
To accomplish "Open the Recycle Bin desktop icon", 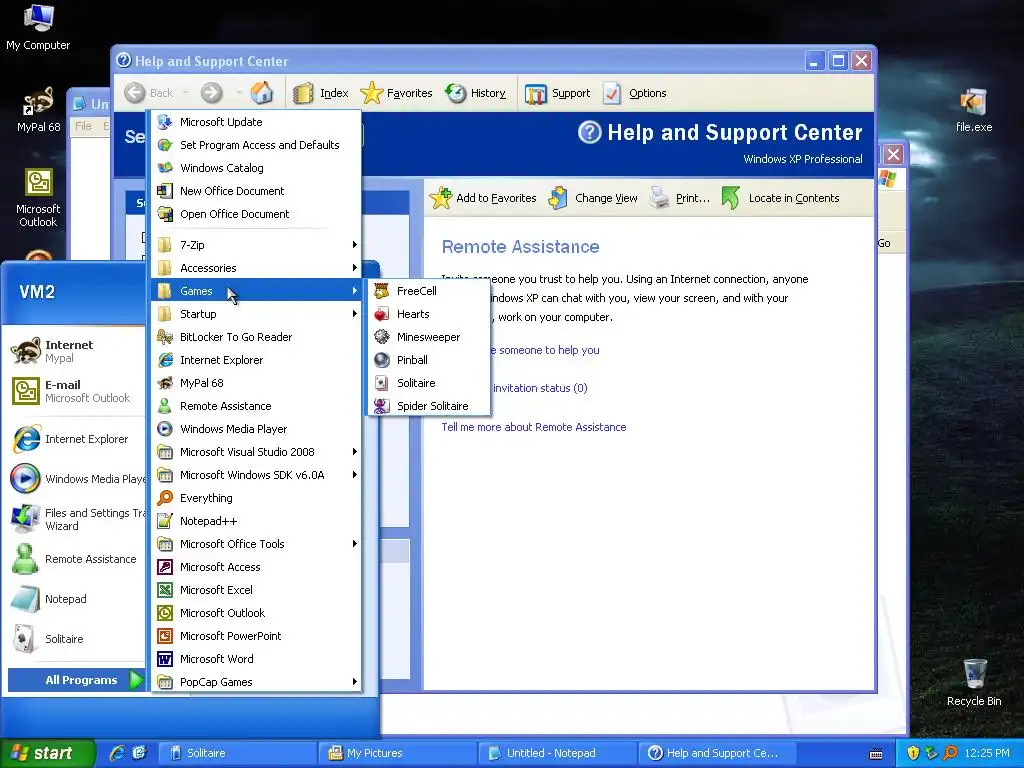I will pos(974,683).
